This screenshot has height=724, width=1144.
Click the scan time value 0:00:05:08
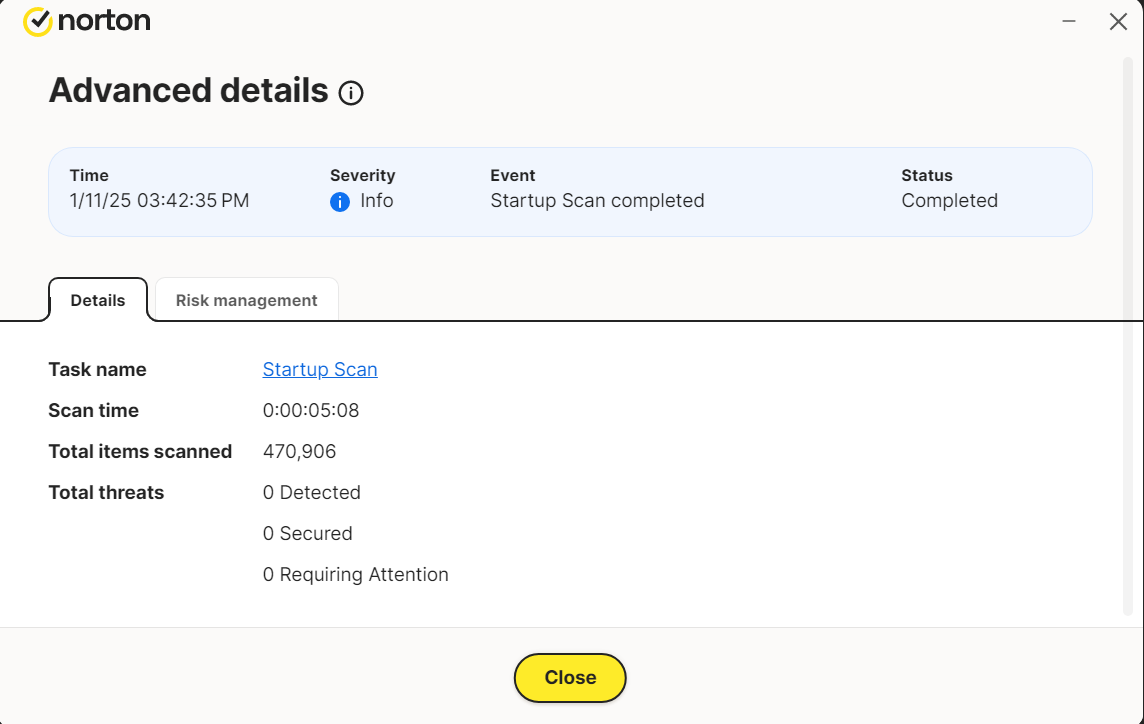click(311, 410)
